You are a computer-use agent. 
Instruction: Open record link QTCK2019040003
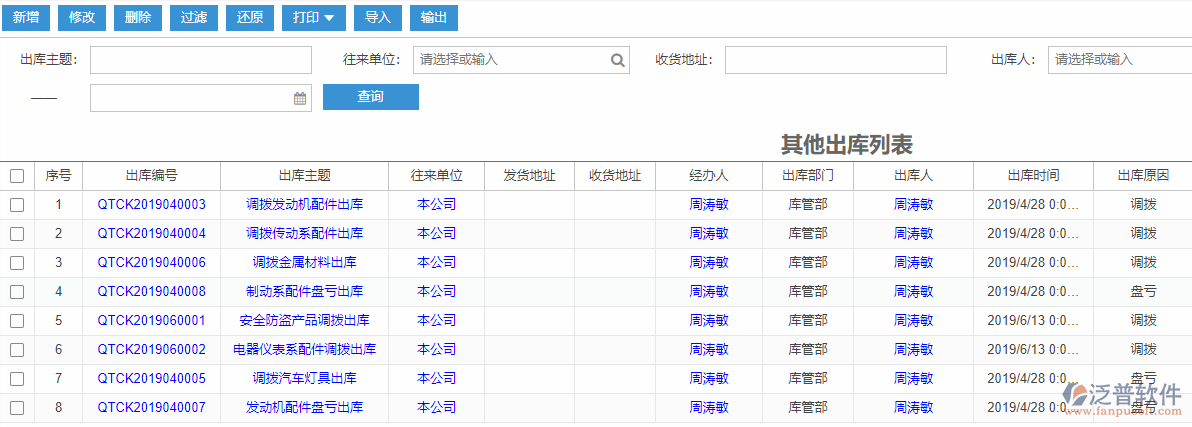[x=151, y=205]
